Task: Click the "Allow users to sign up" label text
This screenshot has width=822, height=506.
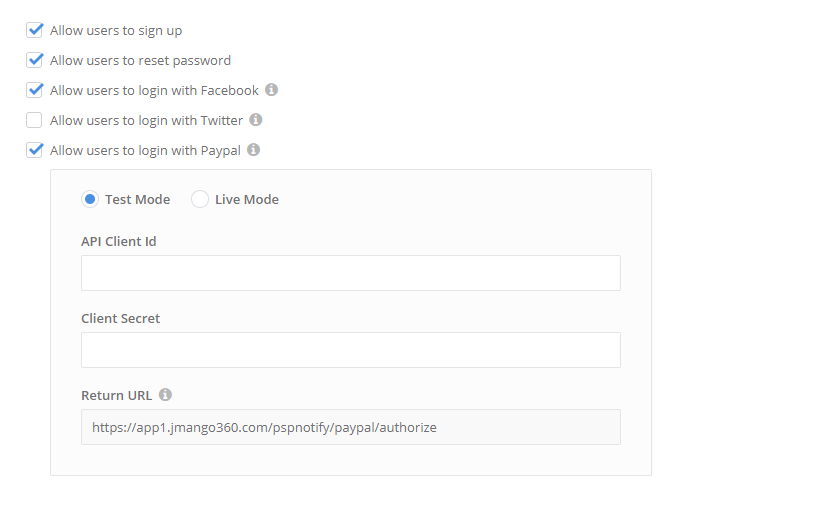Action: (116, 30)
